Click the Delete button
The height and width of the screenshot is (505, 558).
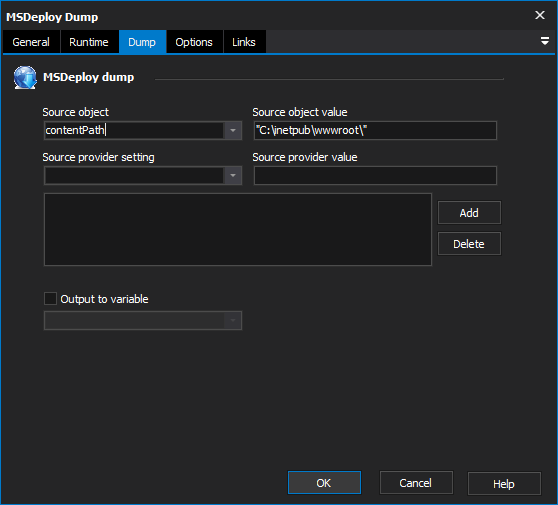pyautogui.click(x=469, y=244)
